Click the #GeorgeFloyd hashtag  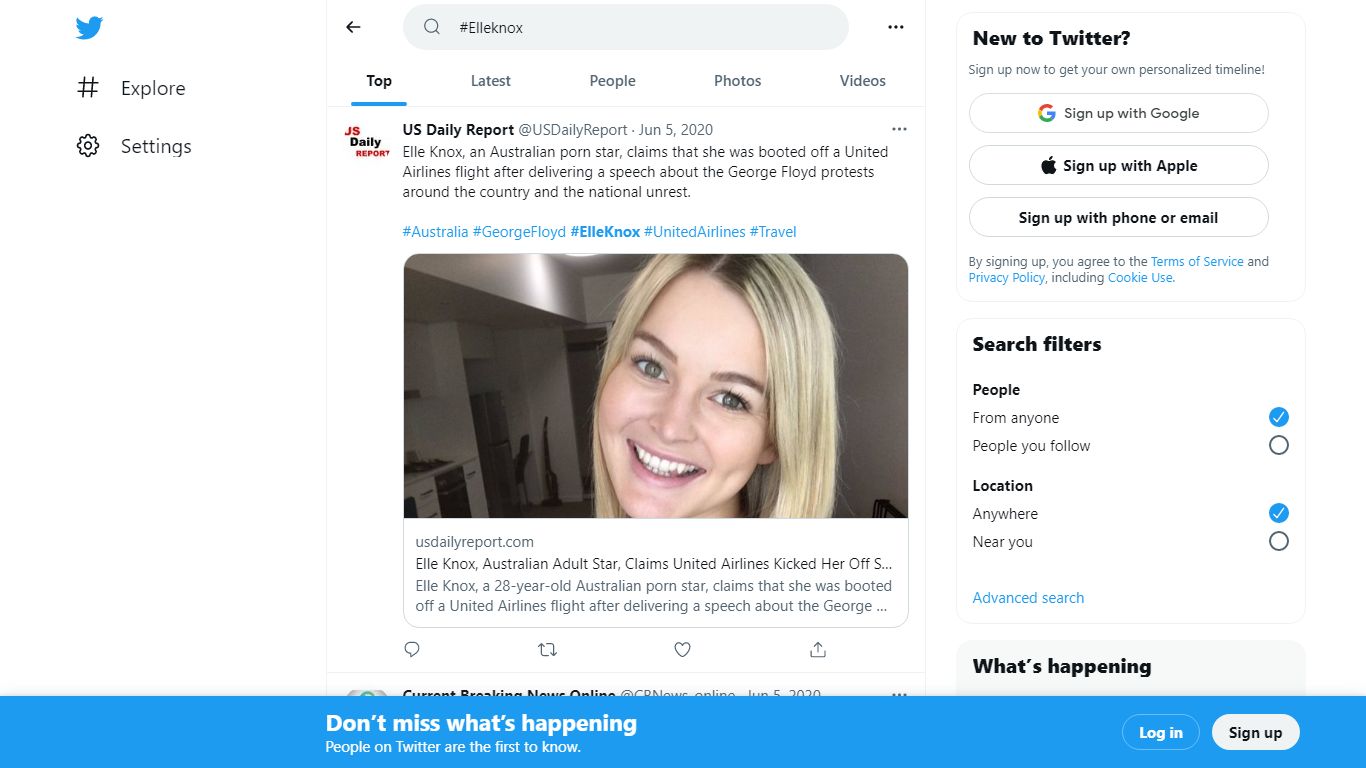(x=519, y=231)
